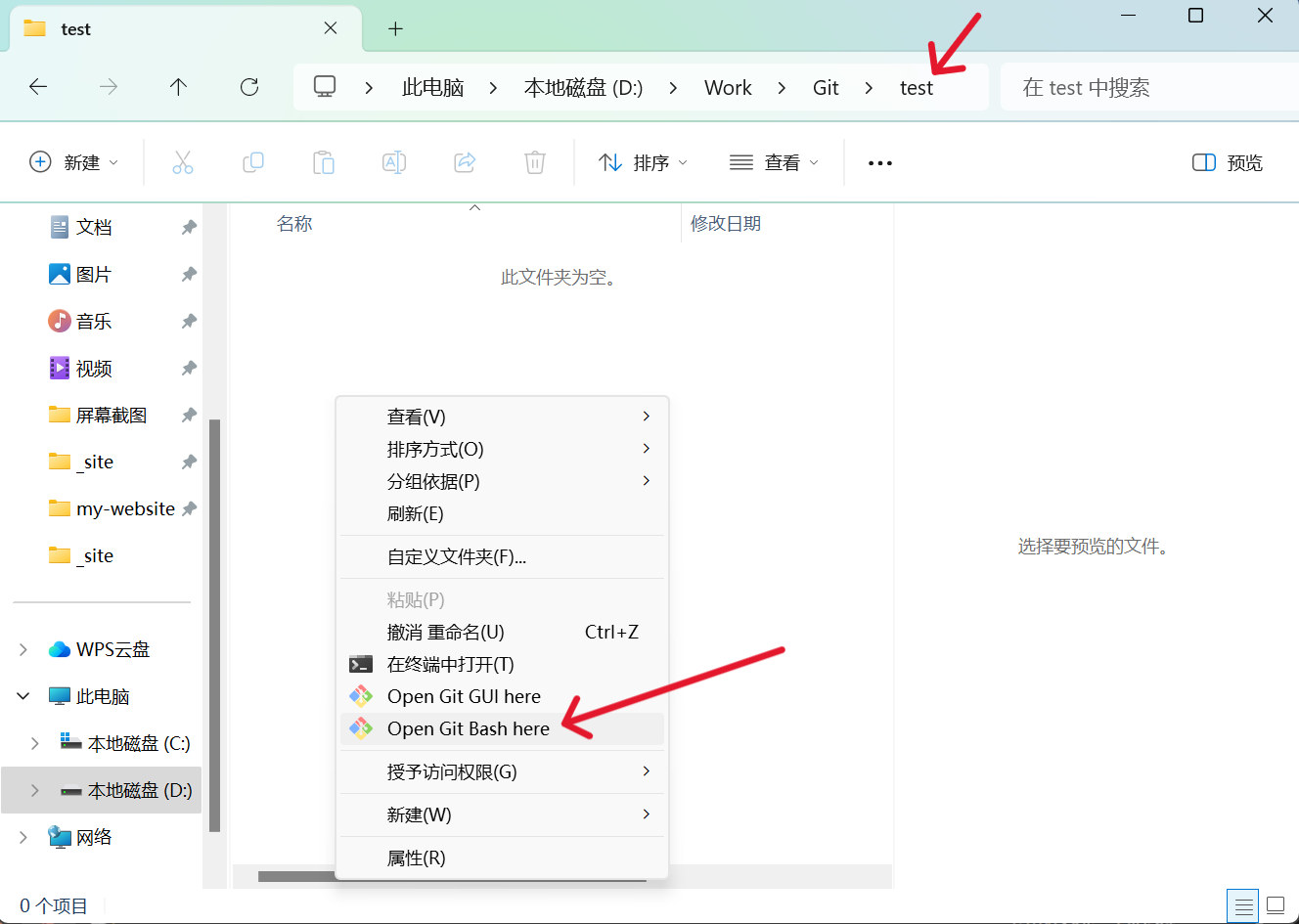Screen dimensions: 1299x924
Task: Choose 刷新(E) in context menu
Action: point(502,513)
